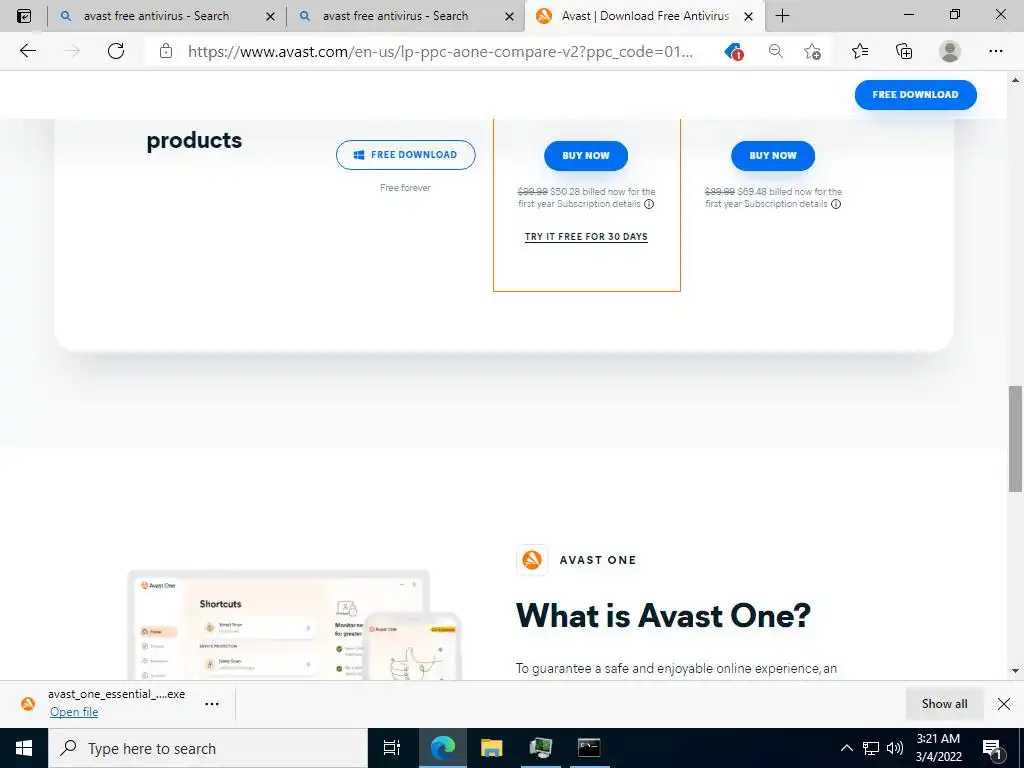Open Task View from taskbar
Image resolution: width=1024 pixels, height=768 pixels.
coord(392,748)
